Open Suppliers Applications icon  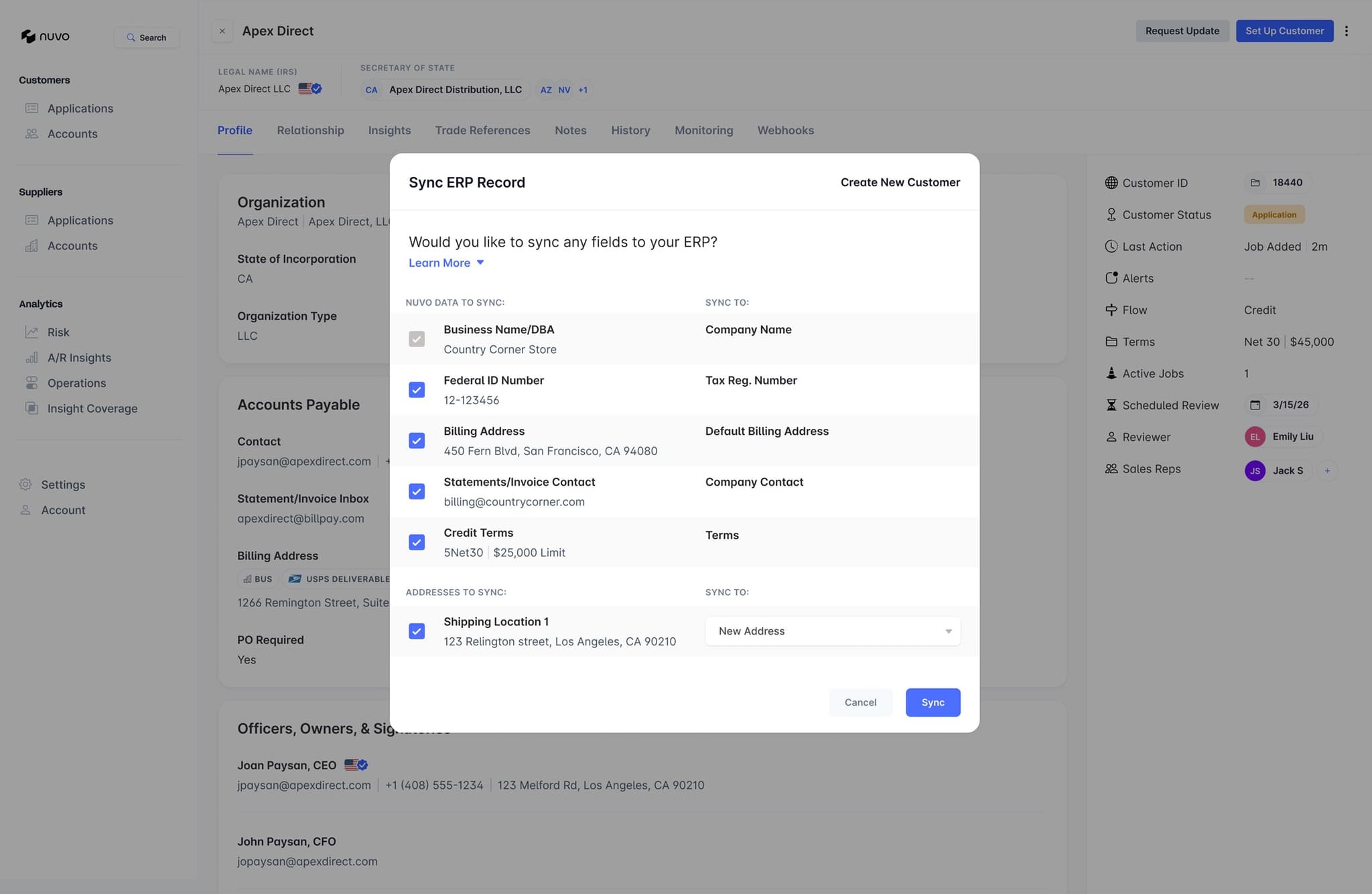(31, 220)
